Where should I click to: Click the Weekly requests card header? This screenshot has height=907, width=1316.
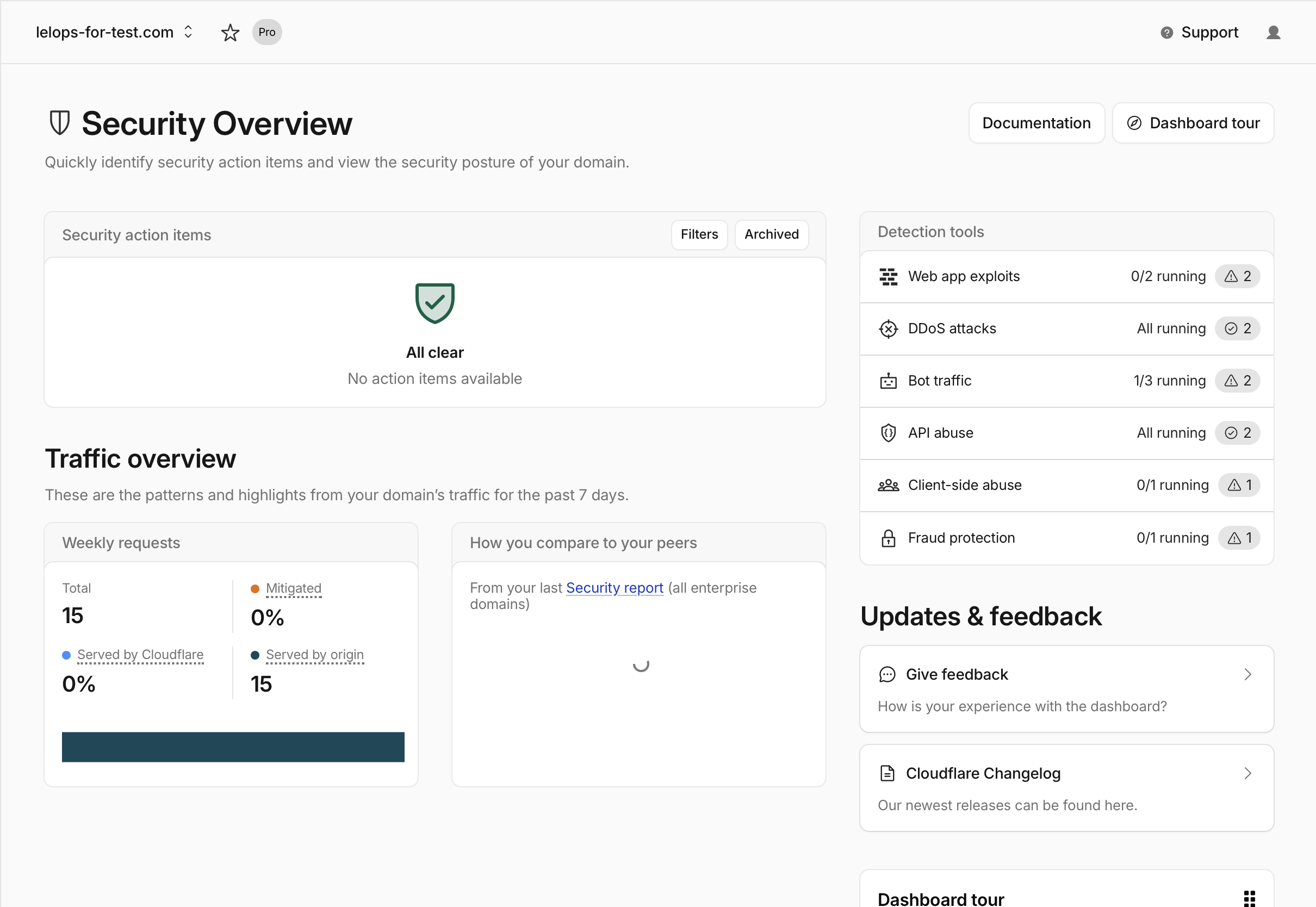[231, 543]
